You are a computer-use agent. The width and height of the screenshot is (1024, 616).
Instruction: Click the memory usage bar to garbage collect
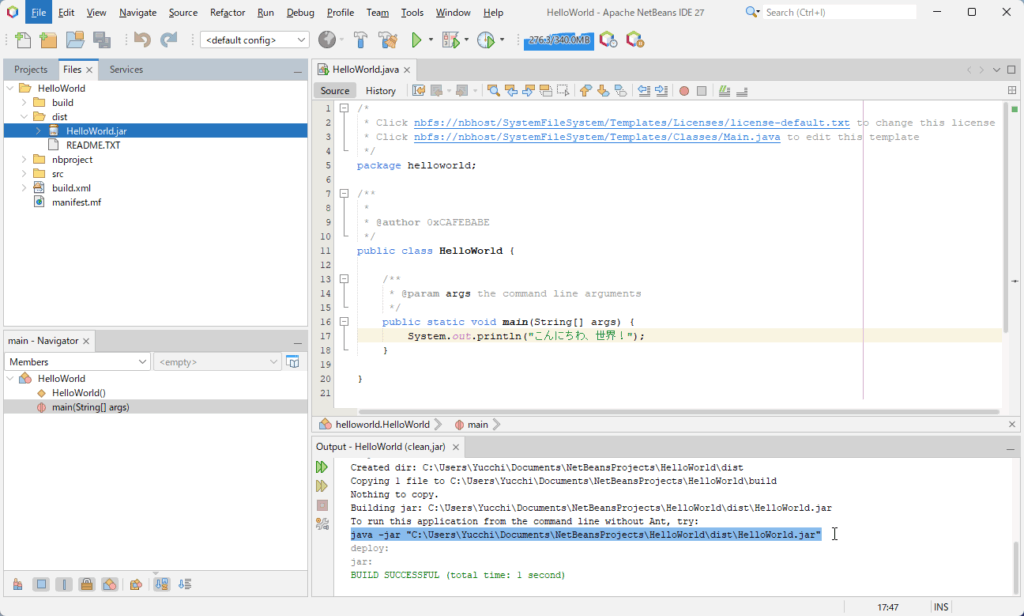pyautogui.click(x=558, y=41)
